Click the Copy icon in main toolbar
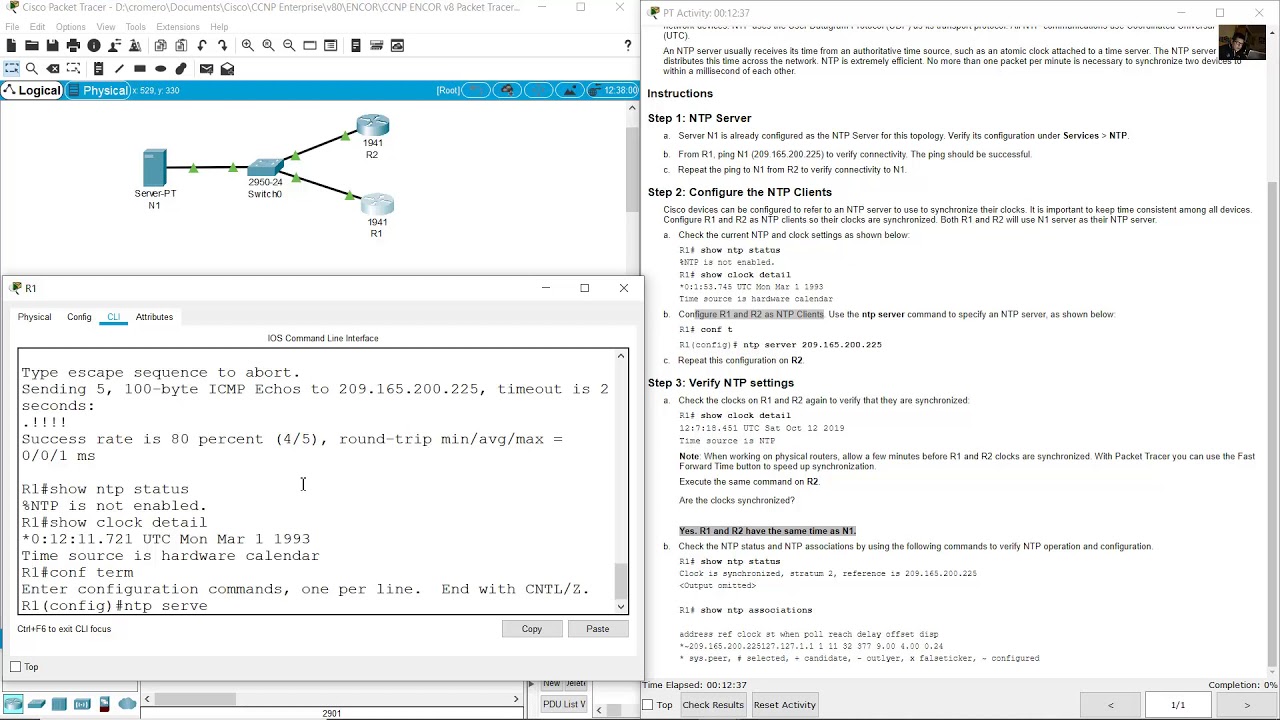Viewport: 1280px width, 720px height. coord(160,46)
